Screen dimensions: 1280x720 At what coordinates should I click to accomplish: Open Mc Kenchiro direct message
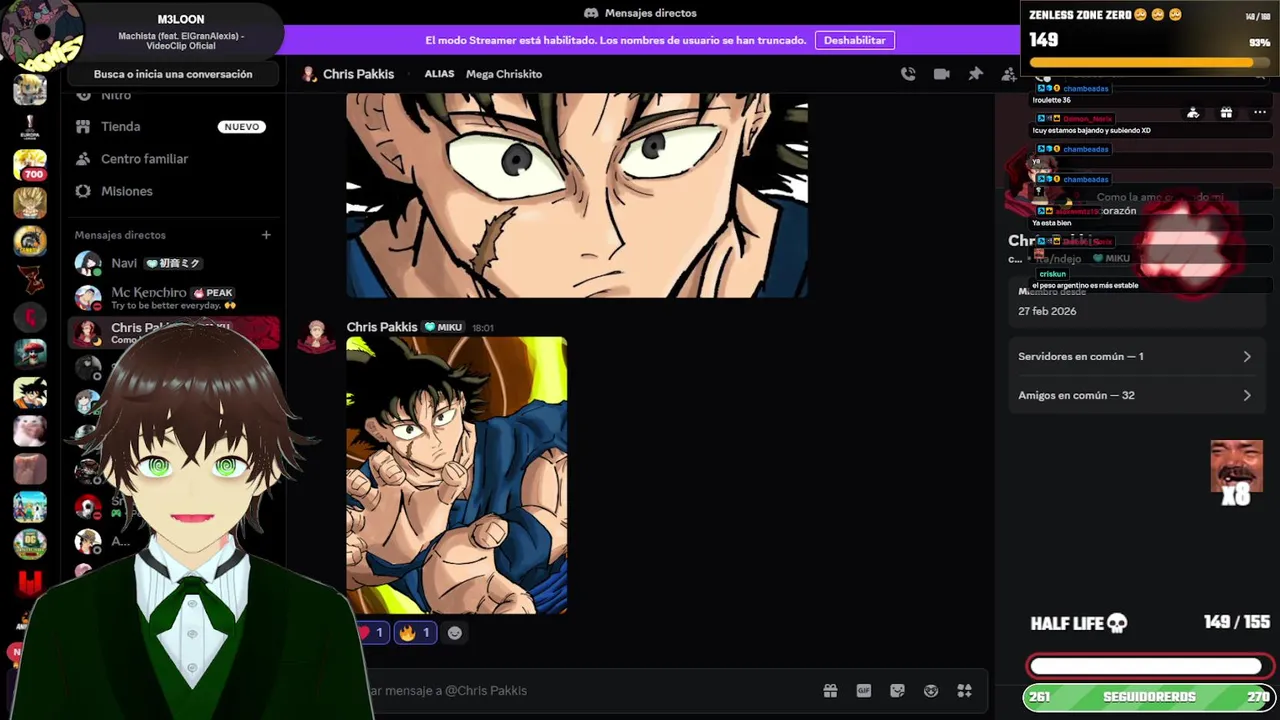175,298
